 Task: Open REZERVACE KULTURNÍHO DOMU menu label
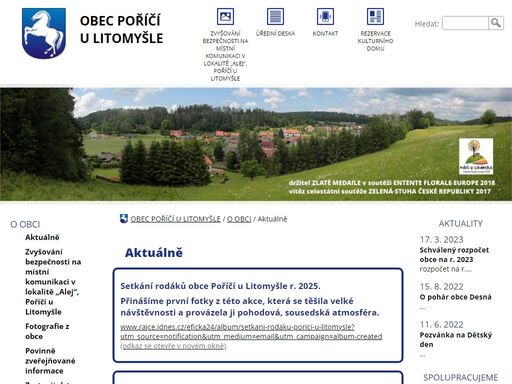pos(375,41)
